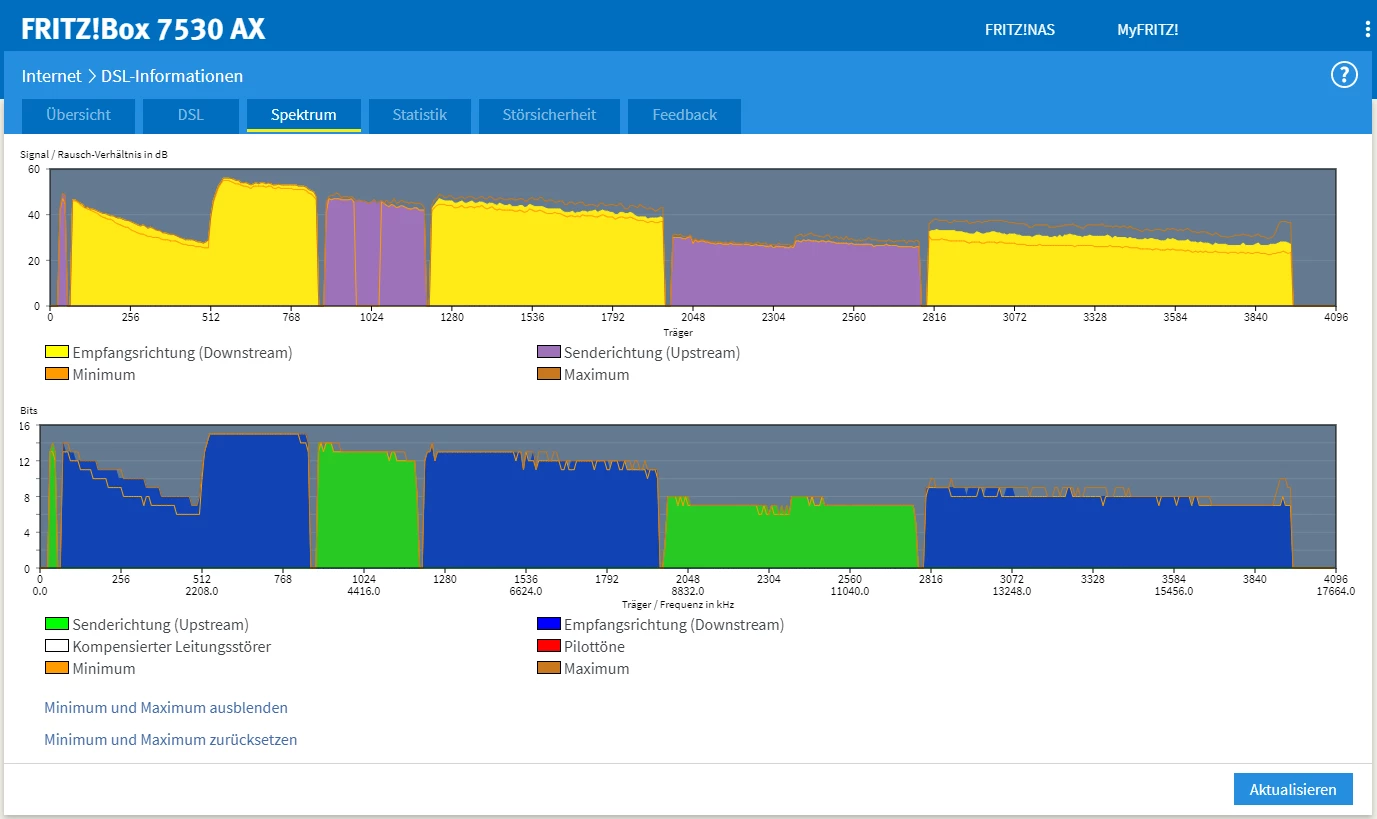
Task: Switch to the Übersicht tab
Action: click(78, 115)
